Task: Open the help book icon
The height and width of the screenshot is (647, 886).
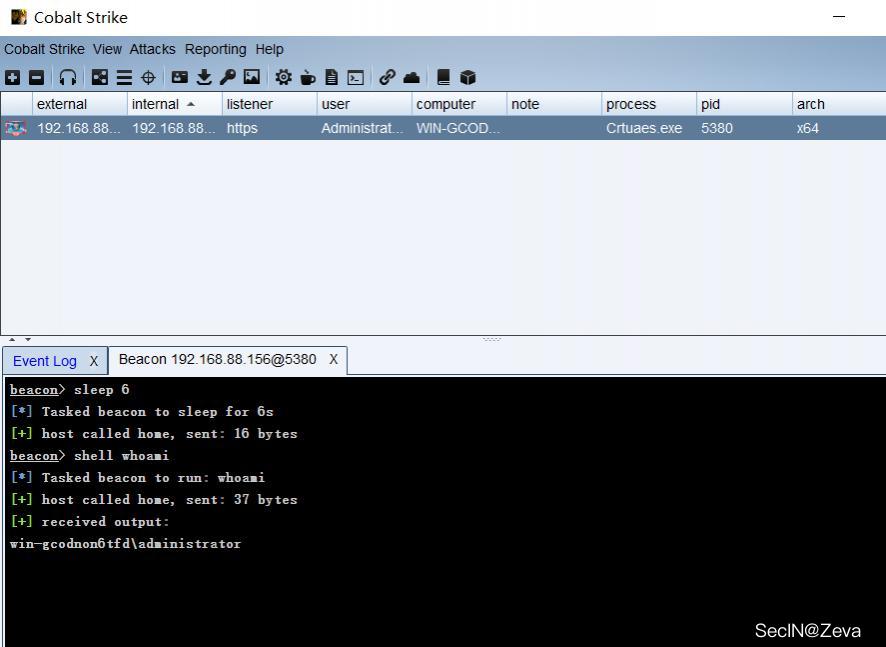Action: (444, 77)
